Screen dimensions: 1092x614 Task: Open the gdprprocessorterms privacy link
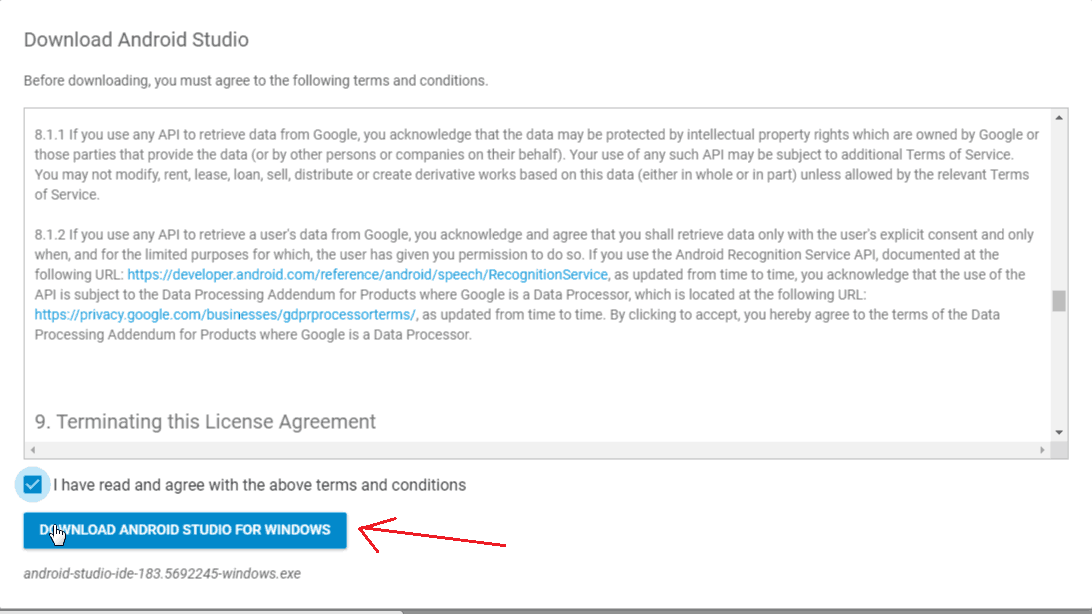point(225,315)
